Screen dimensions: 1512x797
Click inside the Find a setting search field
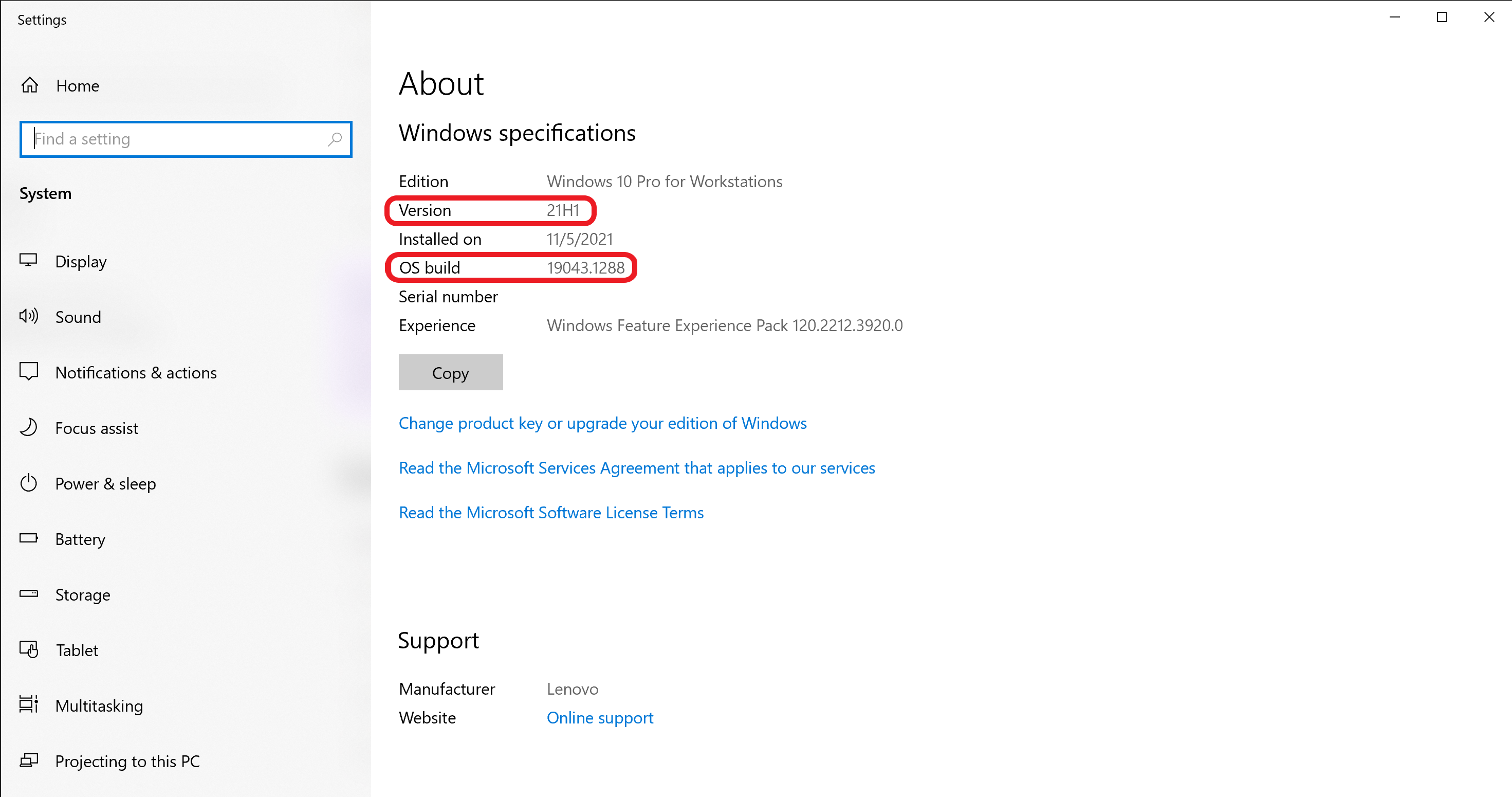click(170, 139)
